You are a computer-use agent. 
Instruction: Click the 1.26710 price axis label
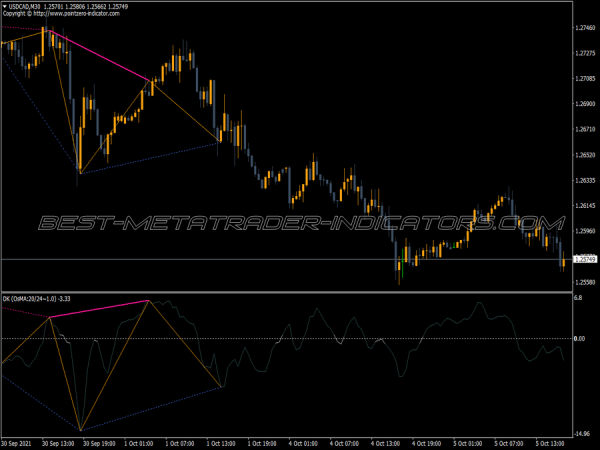click(585, 129)
